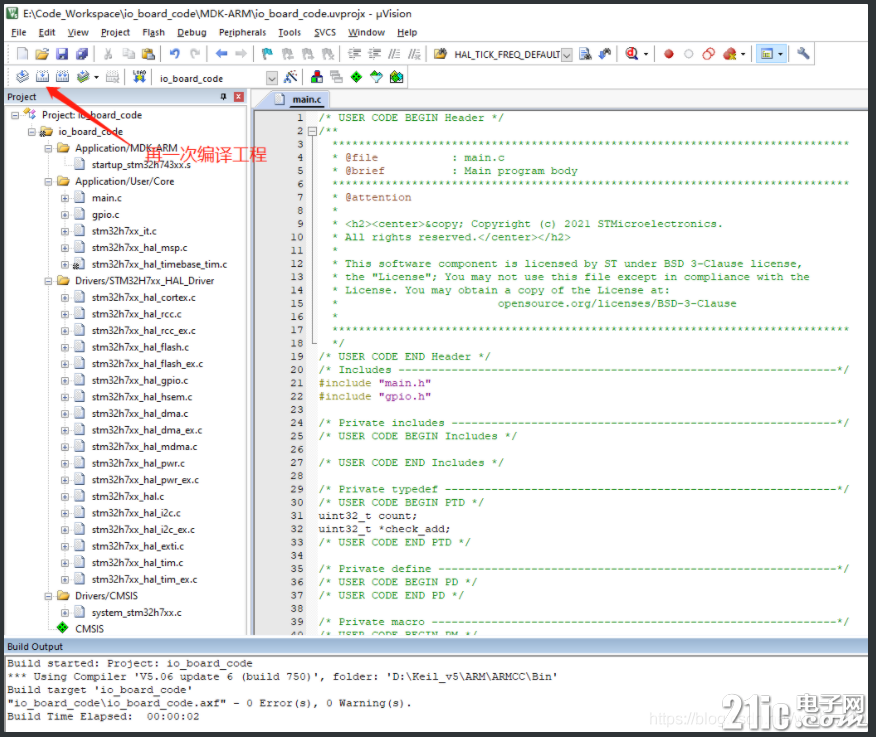Screen dimensions: 876x737
Task: Start debug session with the magnifier d icon
Action: click(631, 54)
